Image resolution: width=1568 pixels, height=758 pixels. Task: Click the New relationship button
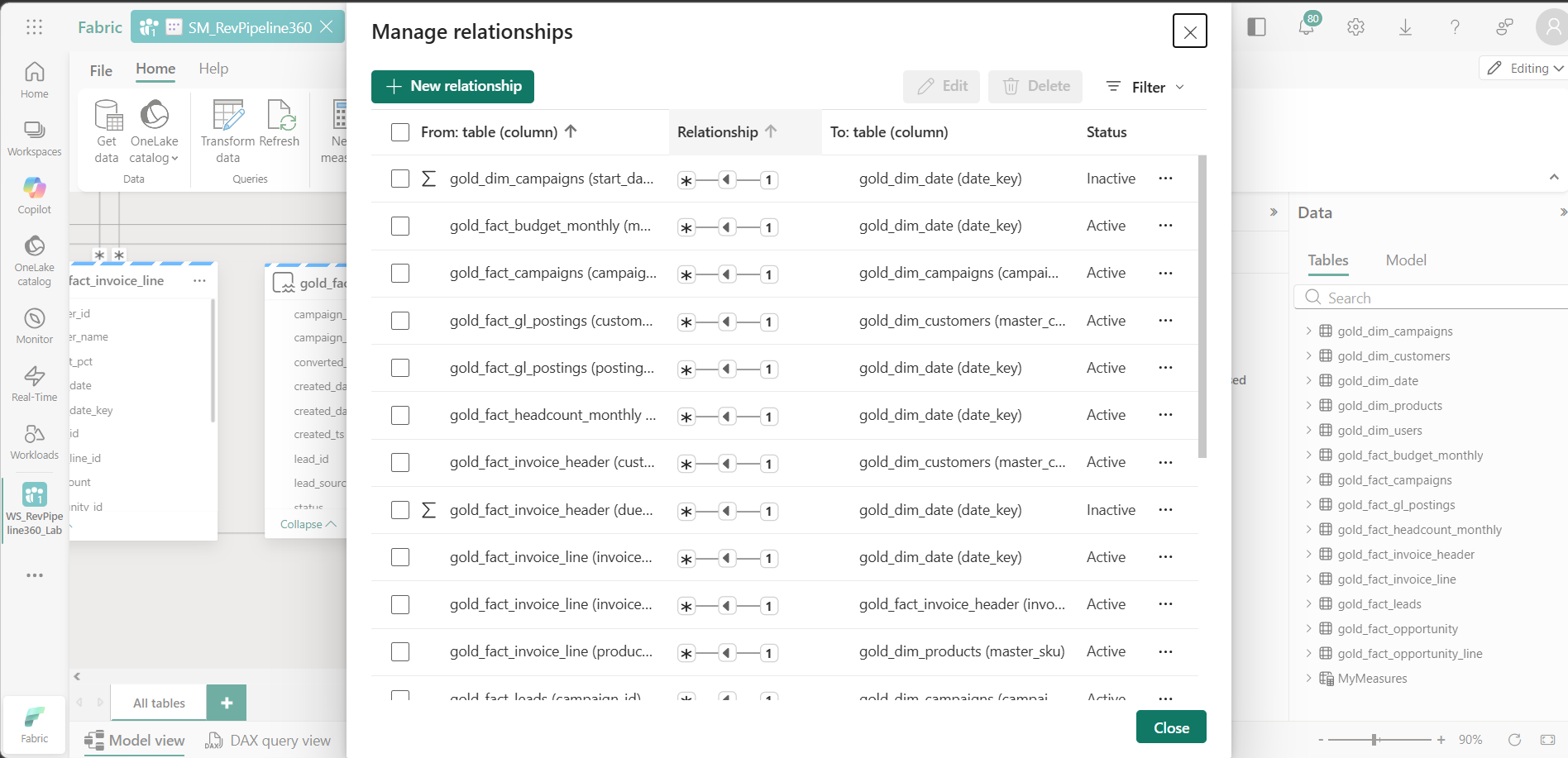[452, 86]
